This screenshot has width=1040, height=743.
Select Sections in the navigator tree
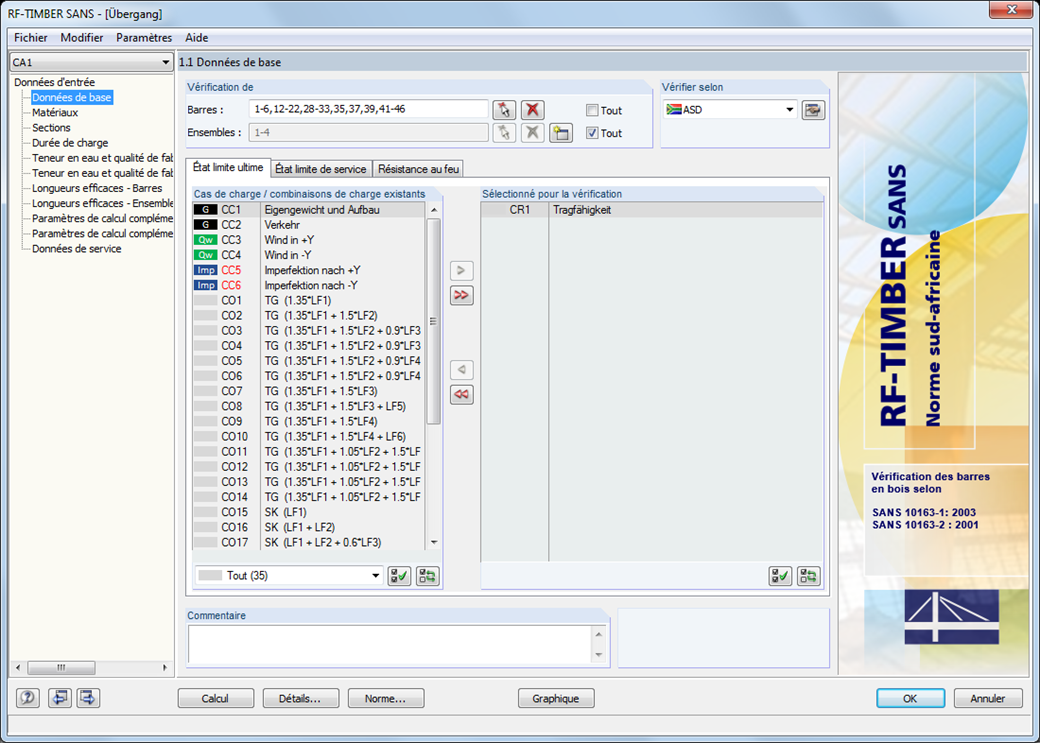pos(51,128)
